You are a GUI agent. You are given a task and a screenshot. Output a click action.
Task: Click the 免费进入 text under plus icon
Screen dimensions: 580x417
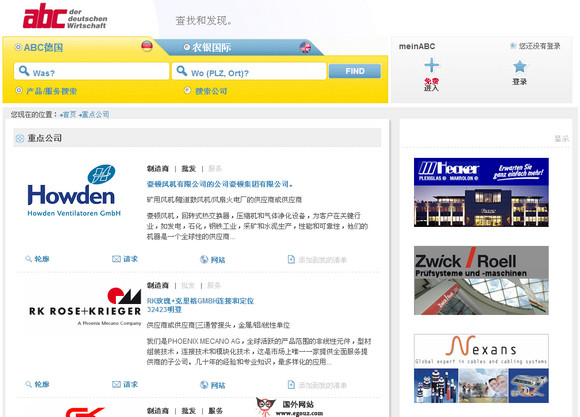431,85
